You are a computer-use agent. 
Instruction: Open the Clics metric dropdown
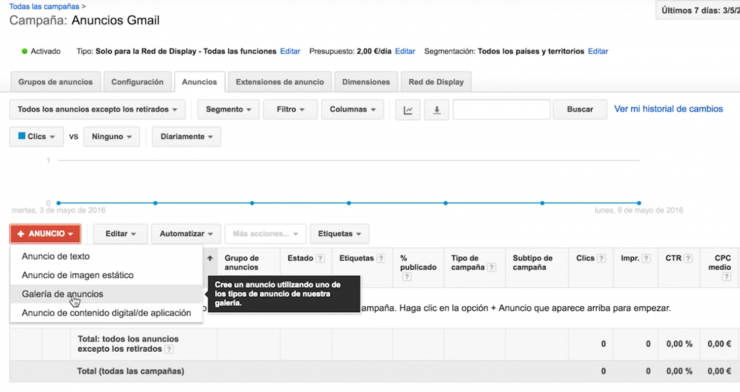pyautogui.click(x=36, y=137)
